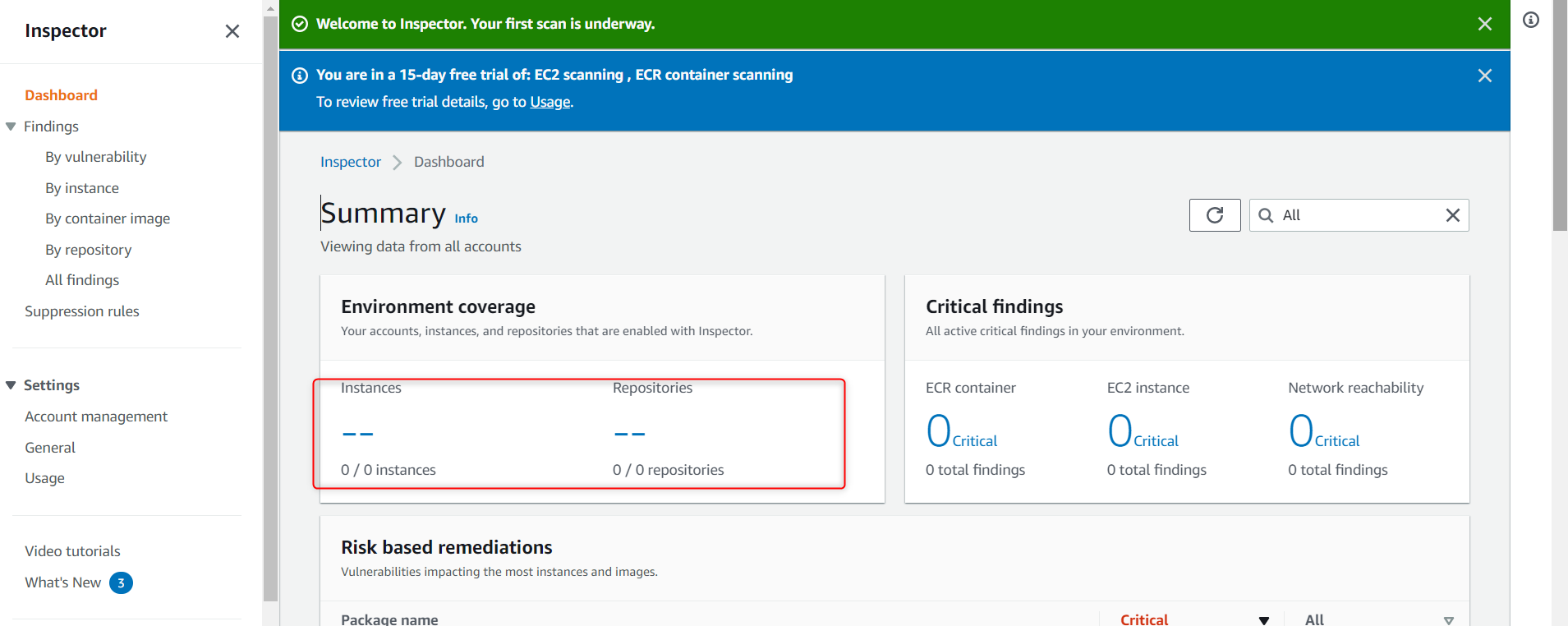Click the account filter search field
1568x626 pixels.
[x=1359, y=215]
